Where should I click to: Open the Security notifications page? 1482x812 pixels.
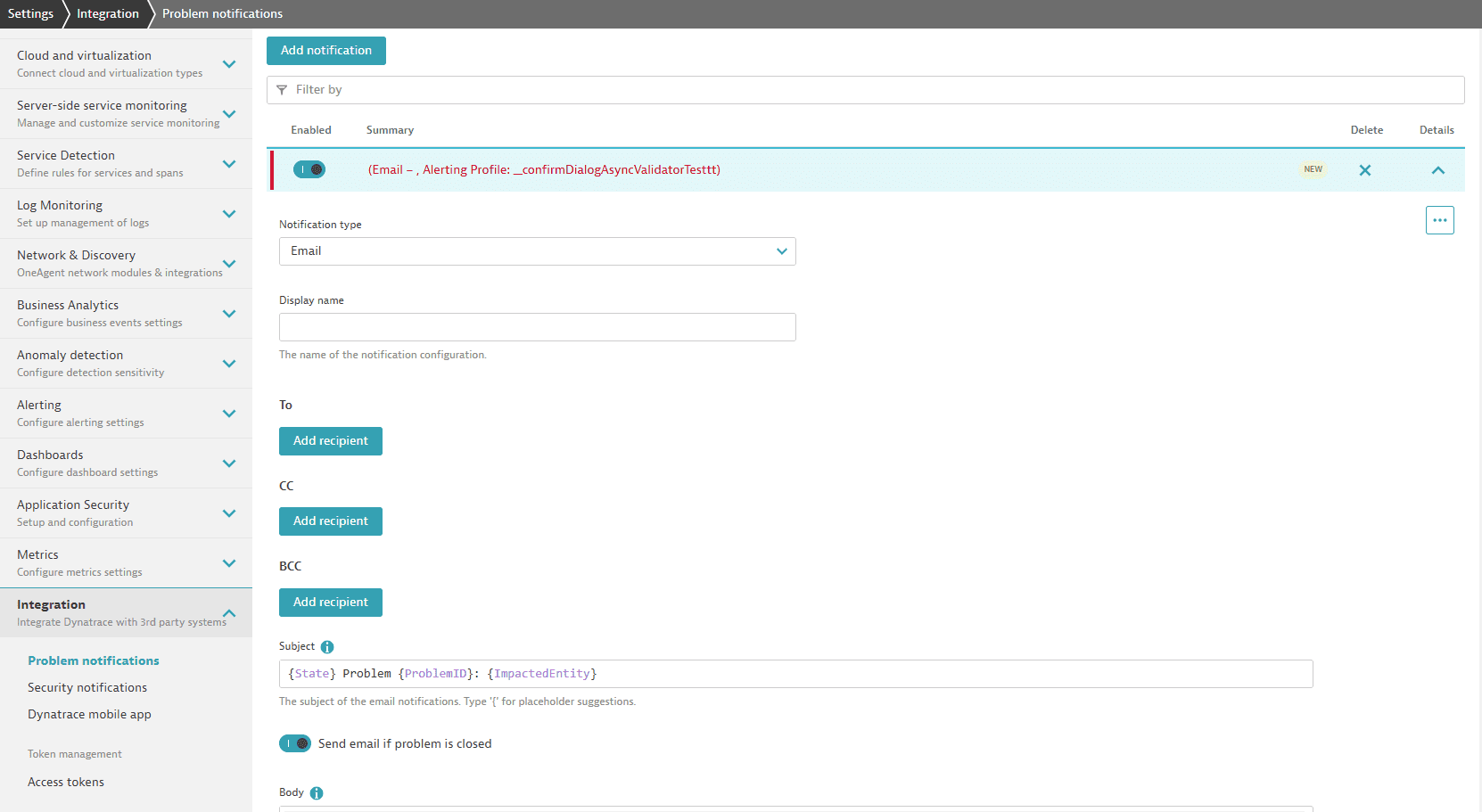pyautogui.click(x=86, y=687)
